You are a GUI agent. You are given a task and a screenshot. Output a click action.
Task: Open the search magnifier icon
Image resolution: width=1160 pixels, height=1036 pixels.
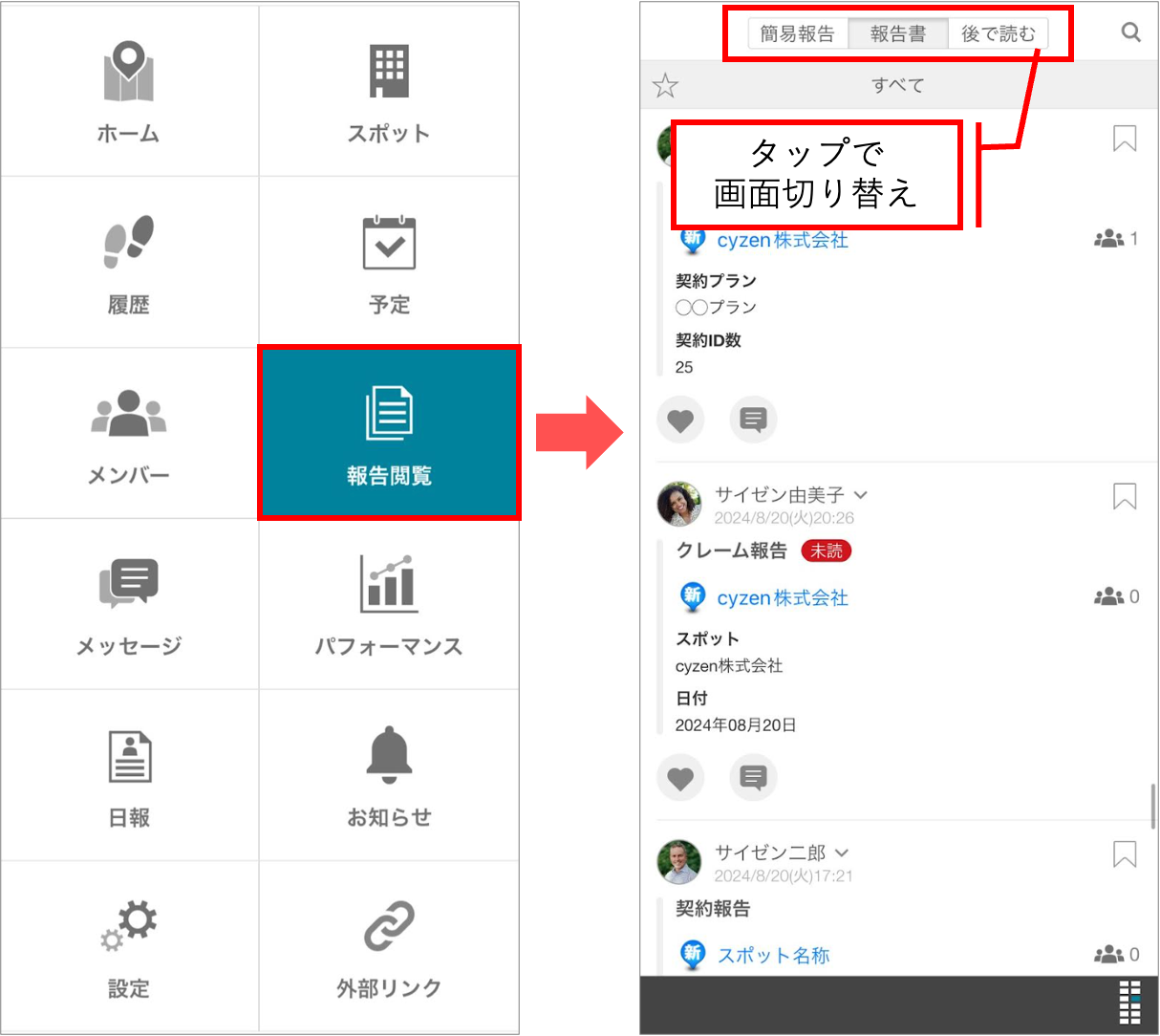pos(1130,32)
